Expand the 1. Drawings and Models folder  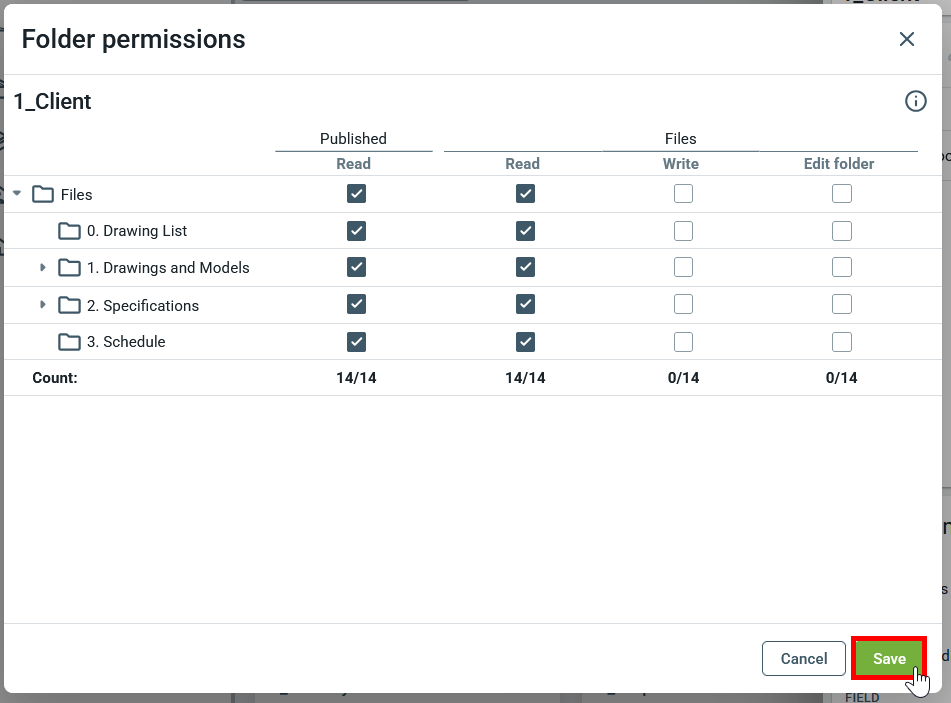[x=43, y=268]
